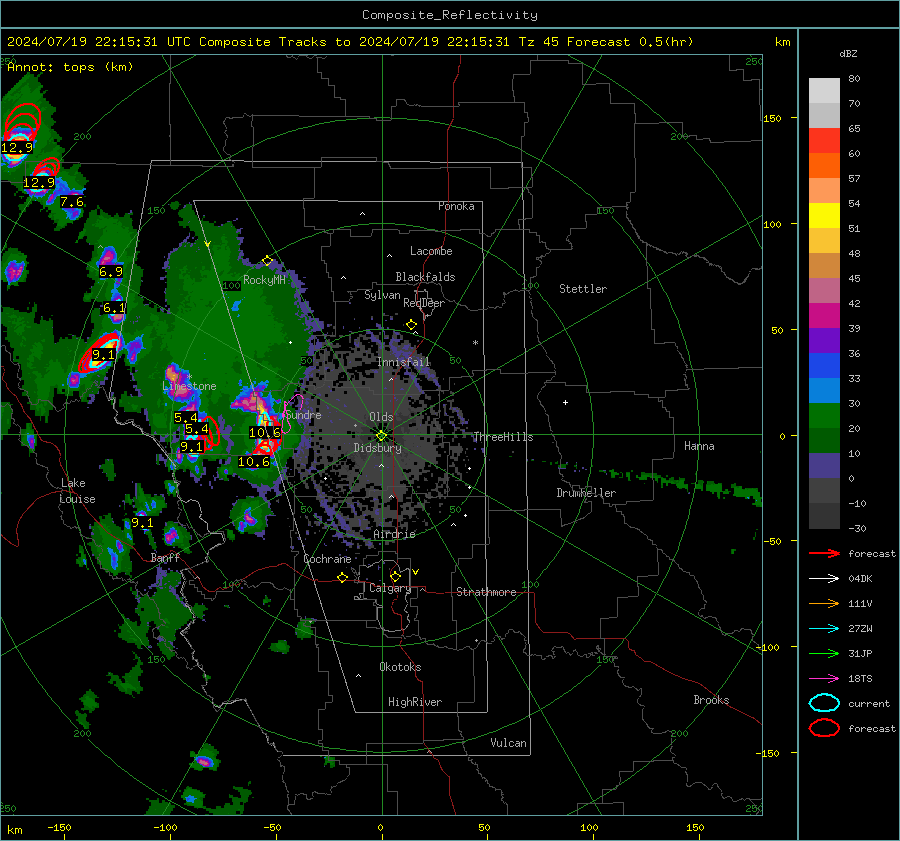Click the Cochrane label
900x841 pixels.
coord(327,559)
